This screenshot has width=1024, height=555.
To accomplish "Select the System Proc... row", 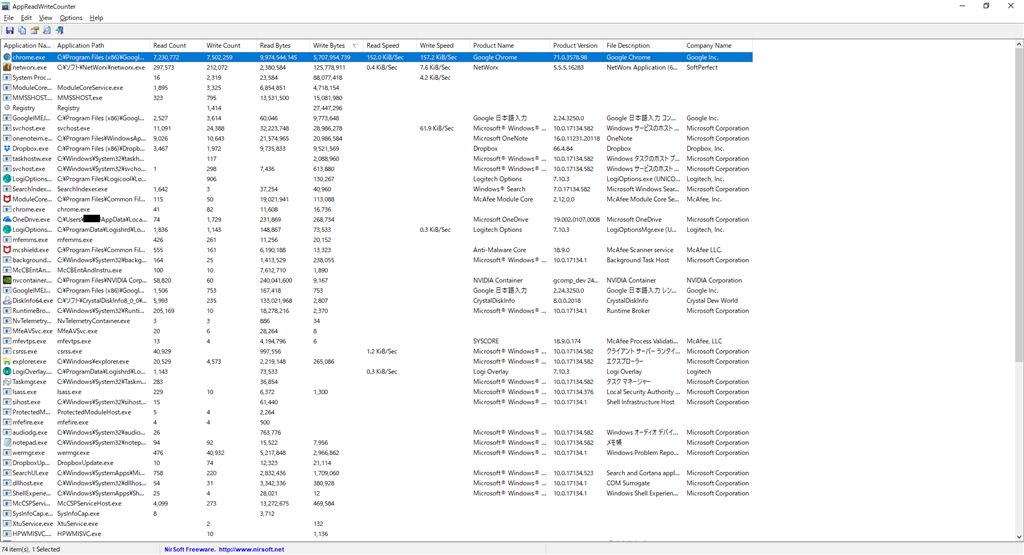I will click(x=377, y=78).
